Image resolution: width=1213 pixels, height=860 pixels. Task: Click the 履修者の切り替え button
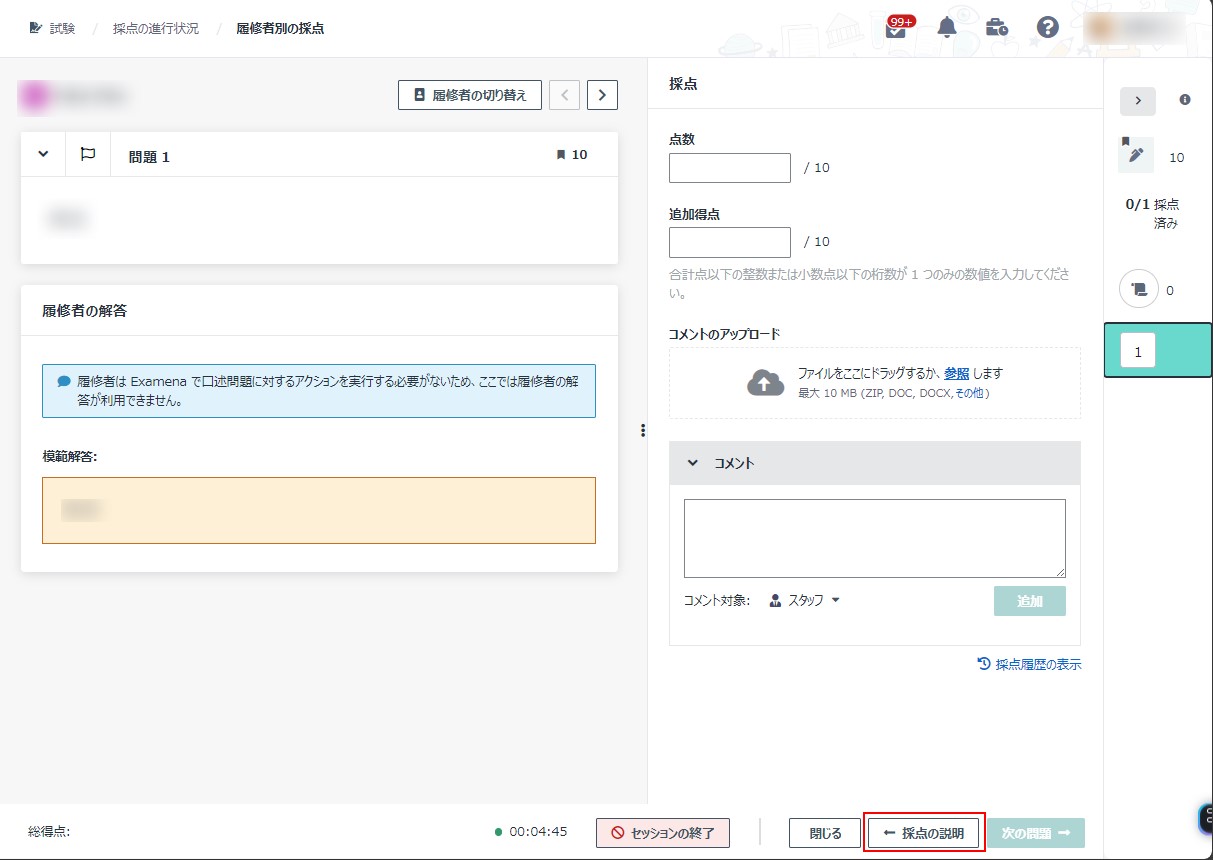coord(470,95)
